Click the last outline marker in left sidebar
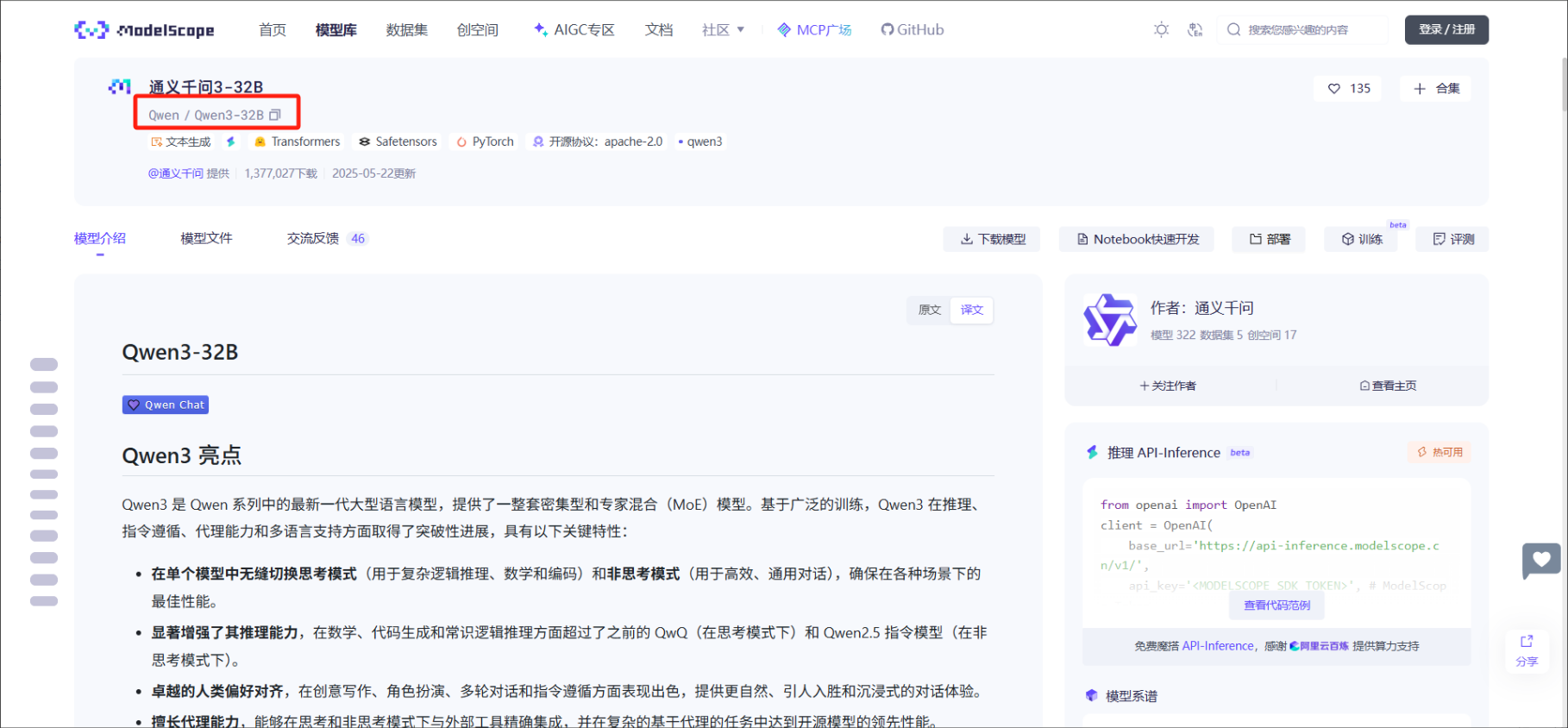The height and width of the screenshot is (728, 1568). tap(44, 601)
